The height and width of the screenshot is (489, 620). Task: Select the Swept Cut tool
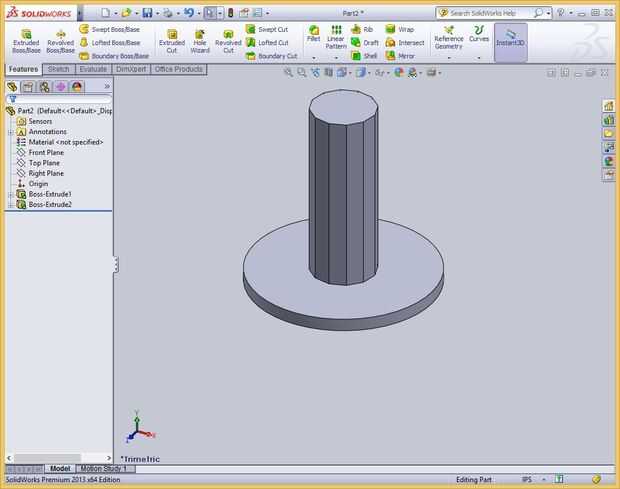[x=267, y=29]
